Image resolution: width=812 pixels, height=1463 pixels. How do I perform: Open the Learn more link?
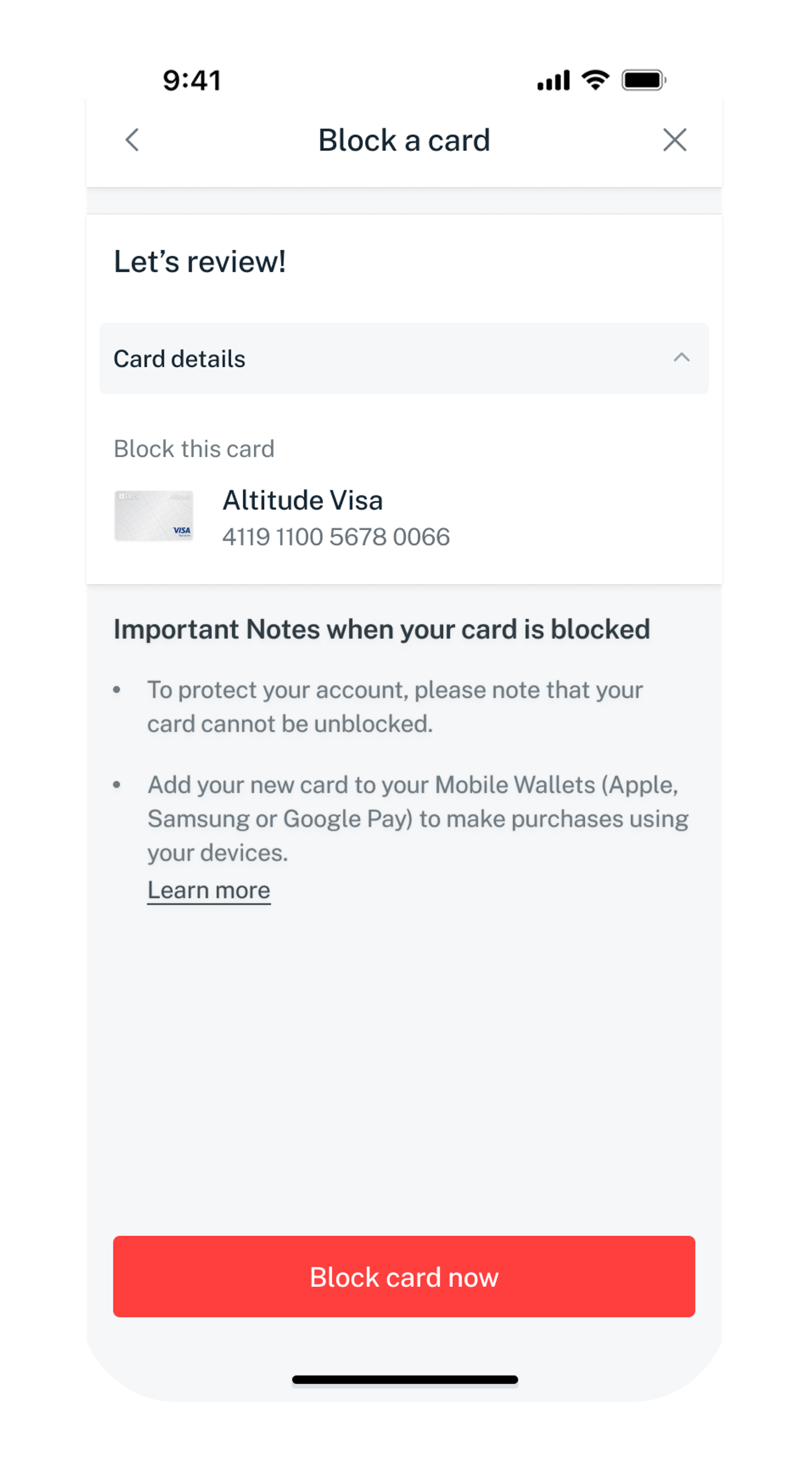click(209, 890)
